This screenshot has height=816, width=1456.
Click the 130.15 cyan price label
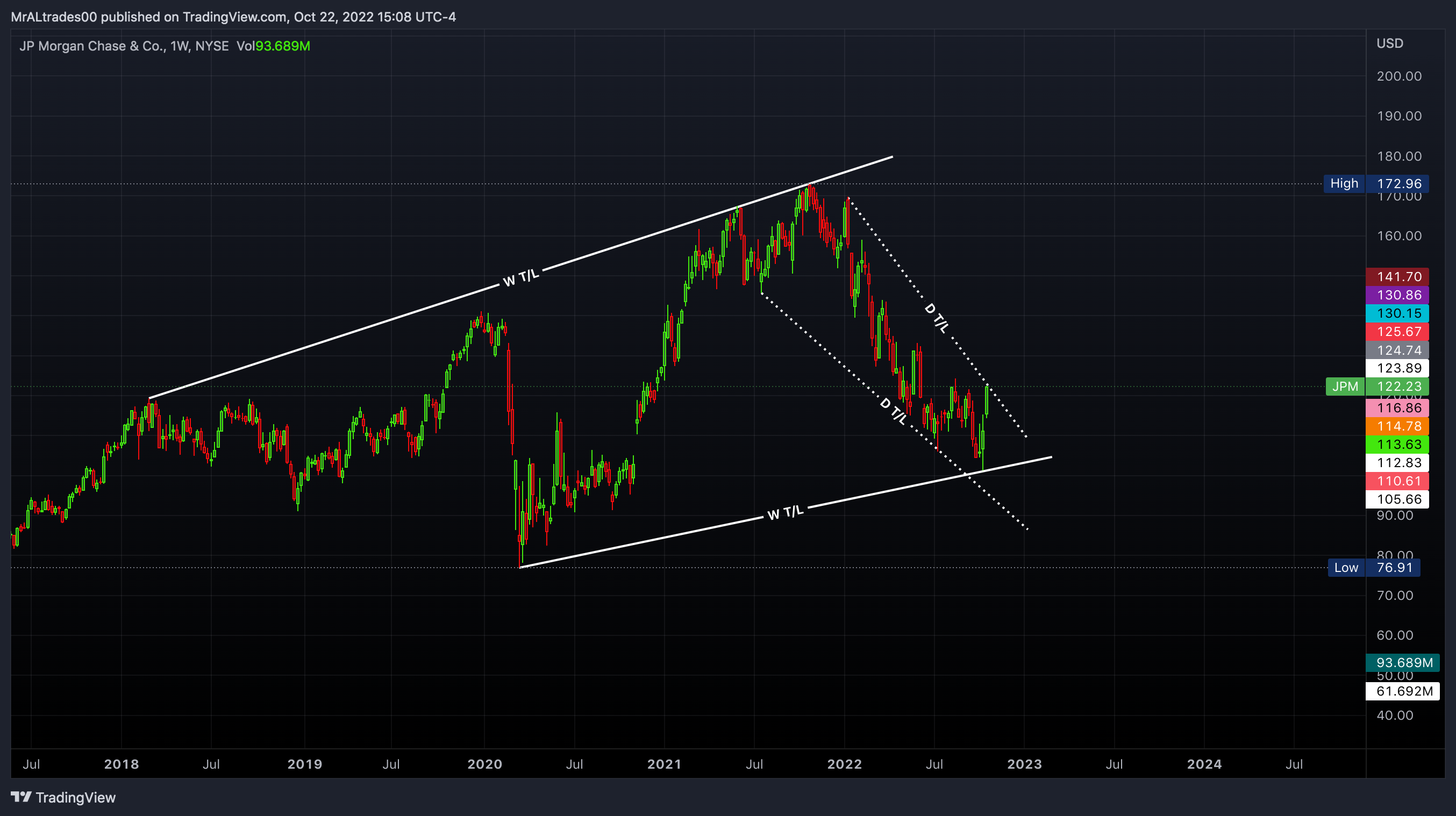(x=1397, y=313)
